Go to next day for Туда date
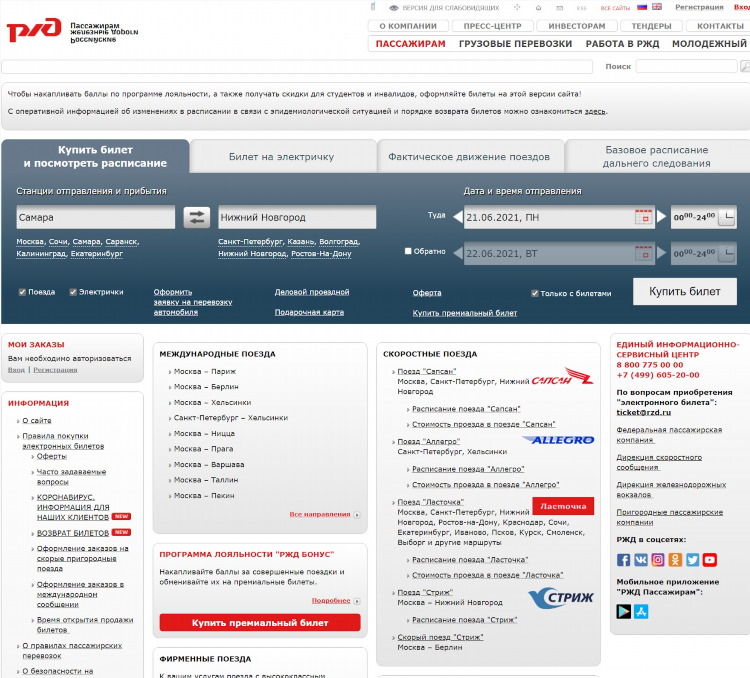The image size is (750, 678). 662,217
